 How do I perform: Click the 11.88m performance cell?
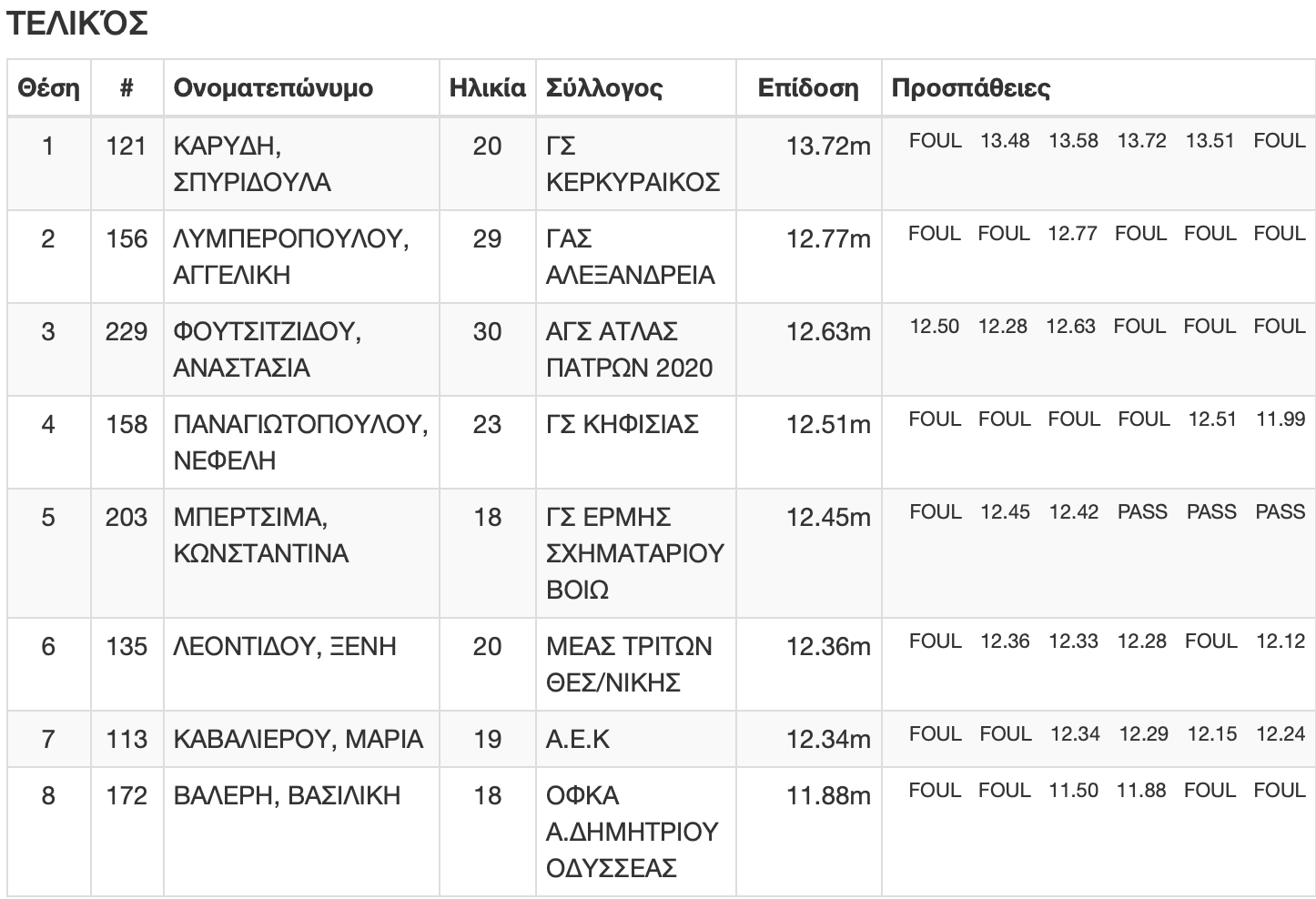(x=828, y=796)
